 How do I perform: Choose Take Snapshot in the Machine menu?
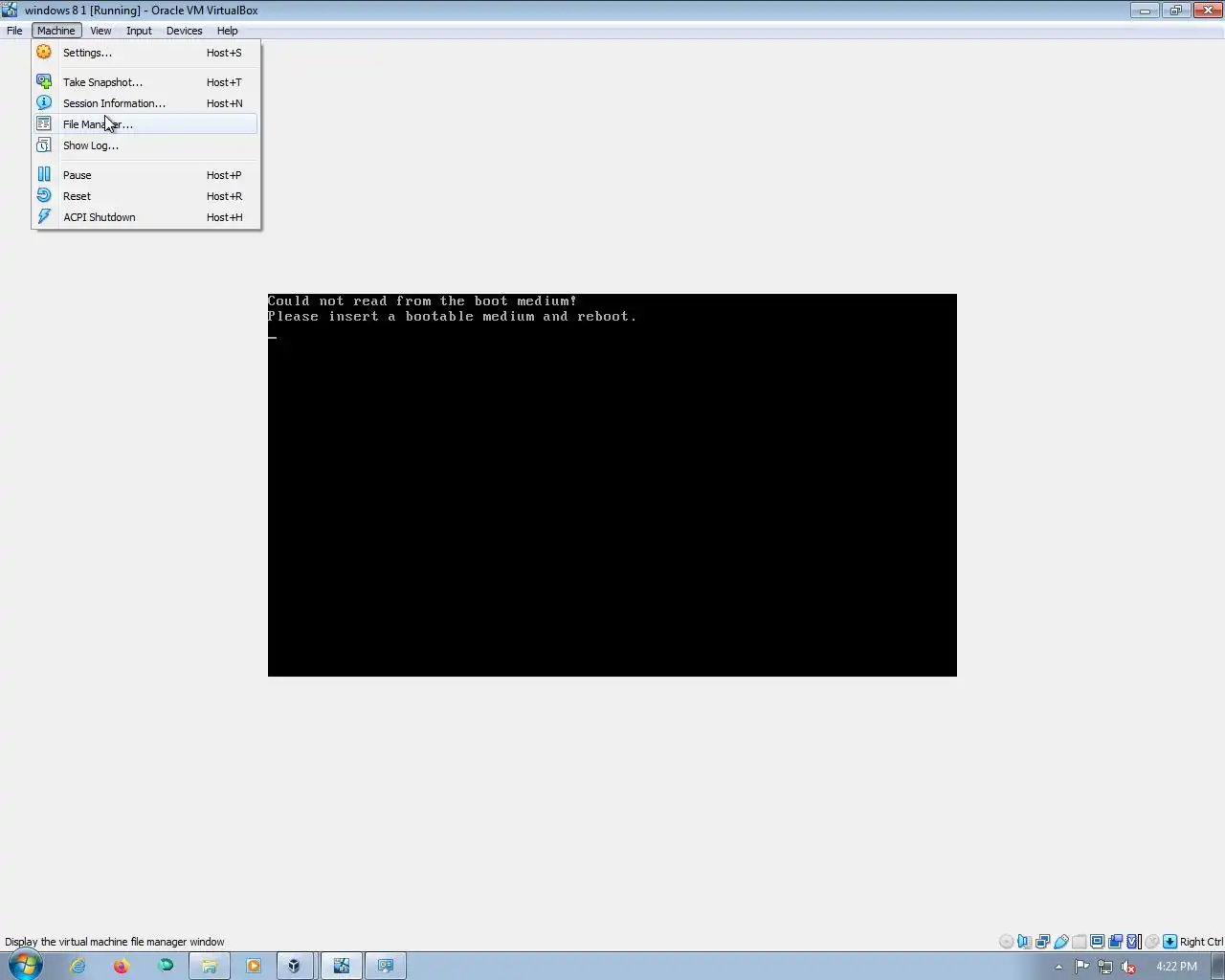click(x=145, y=82)
